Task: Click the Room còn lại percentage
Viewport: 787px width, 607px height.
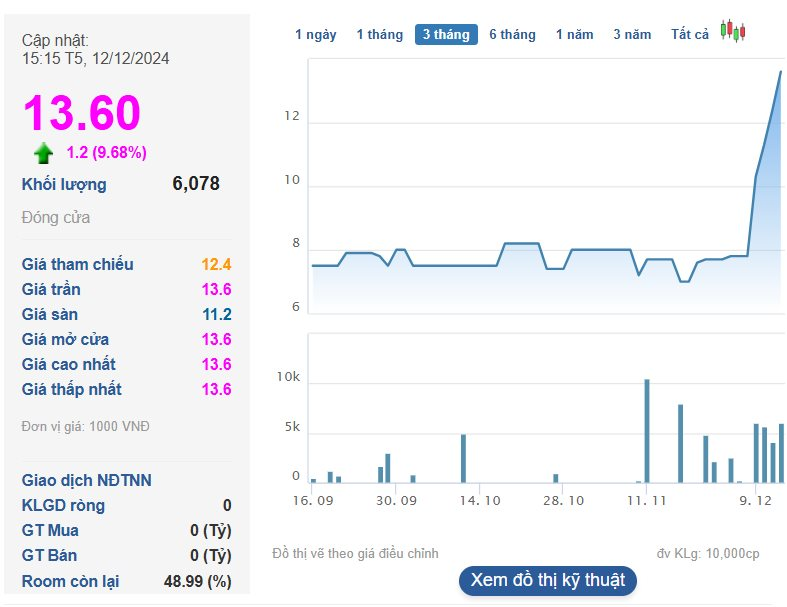Action: [197, 581]
